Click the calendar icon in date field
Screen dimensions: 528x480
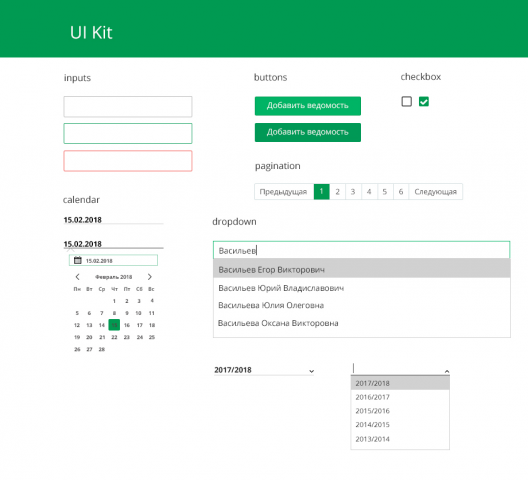78,260
